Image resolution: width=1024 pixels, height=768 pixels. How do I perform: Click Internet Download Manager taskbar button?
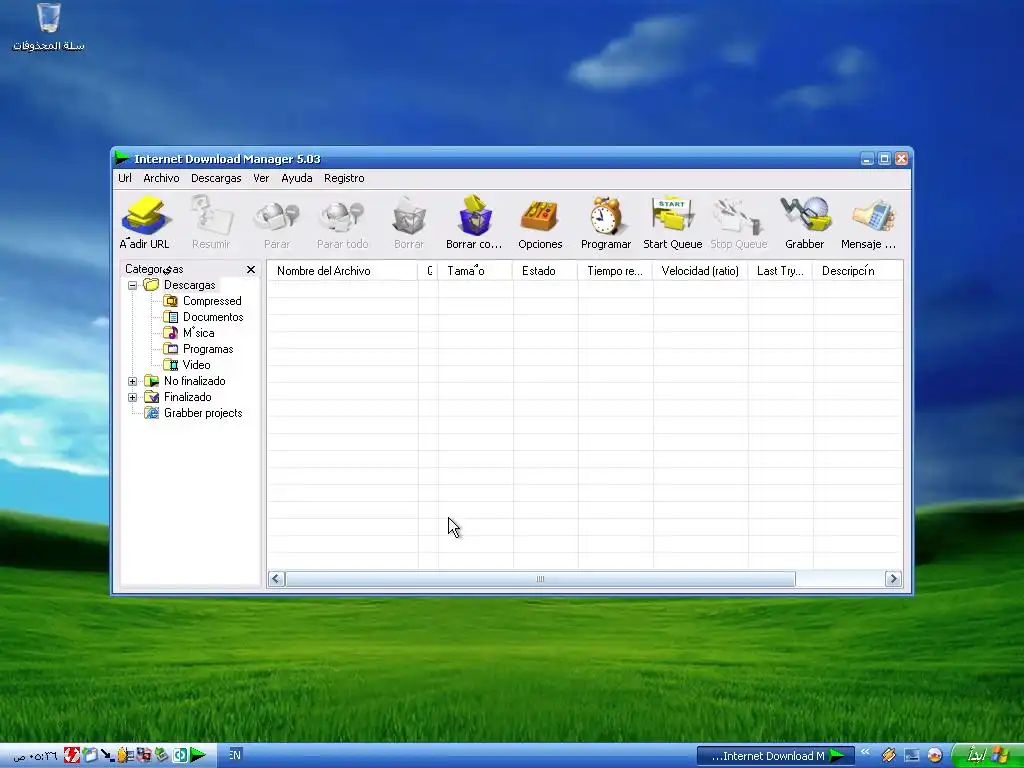pos(775,756)
